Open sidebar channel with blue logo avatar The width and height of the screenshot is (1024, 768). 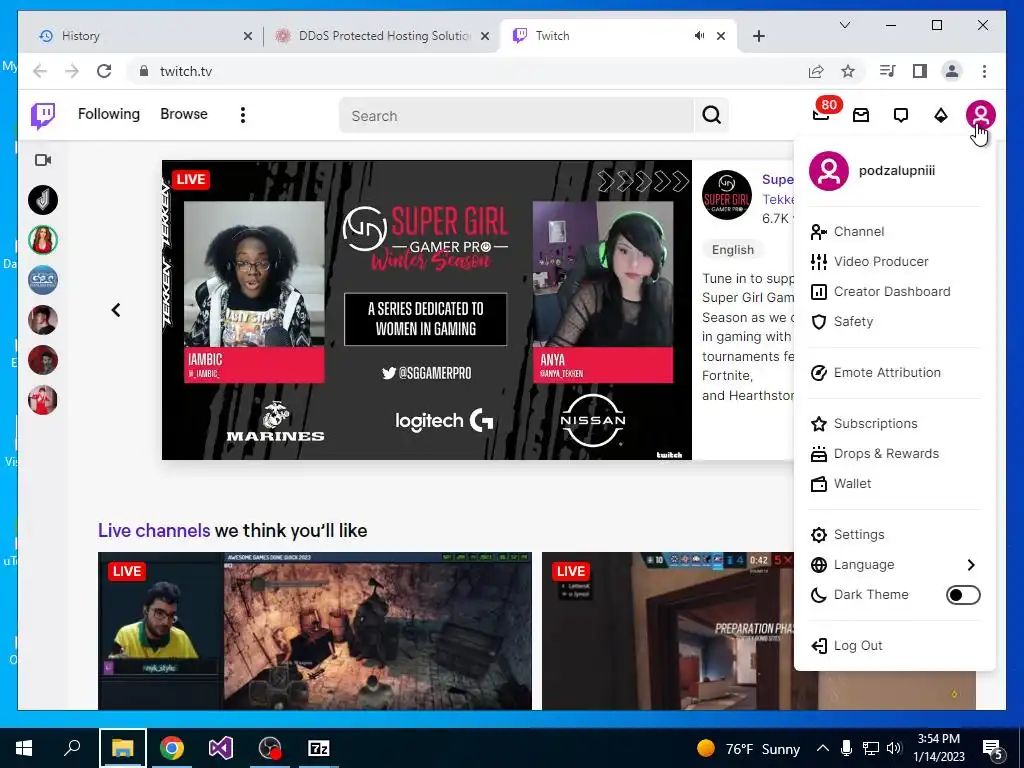[x=43, y=280]
